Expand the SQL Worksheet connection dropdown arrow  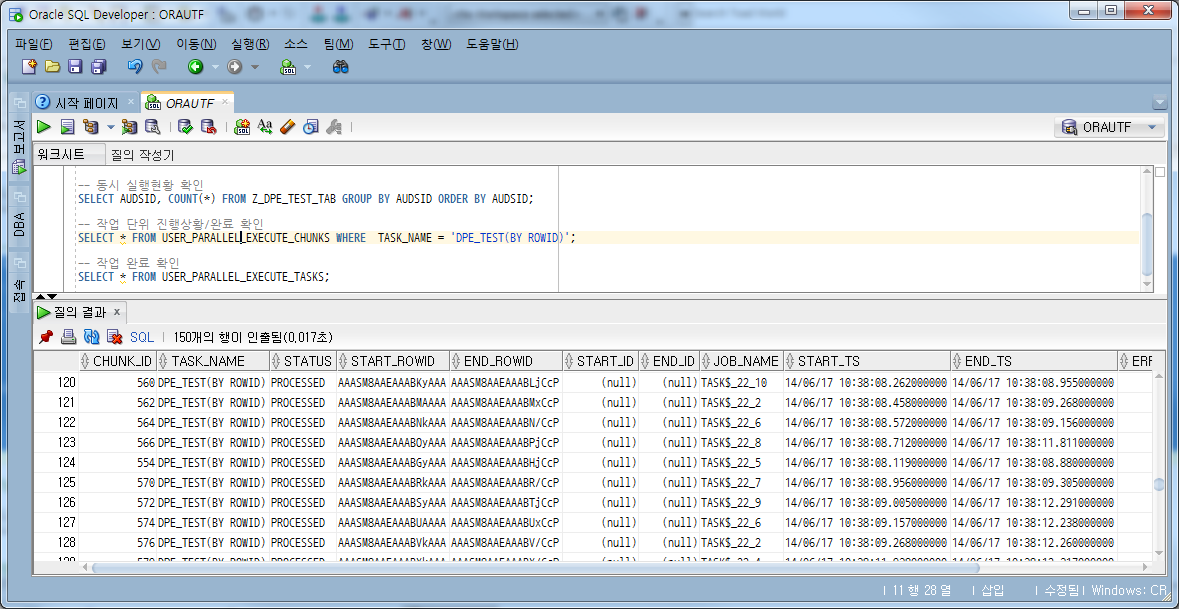coord(307,68)
